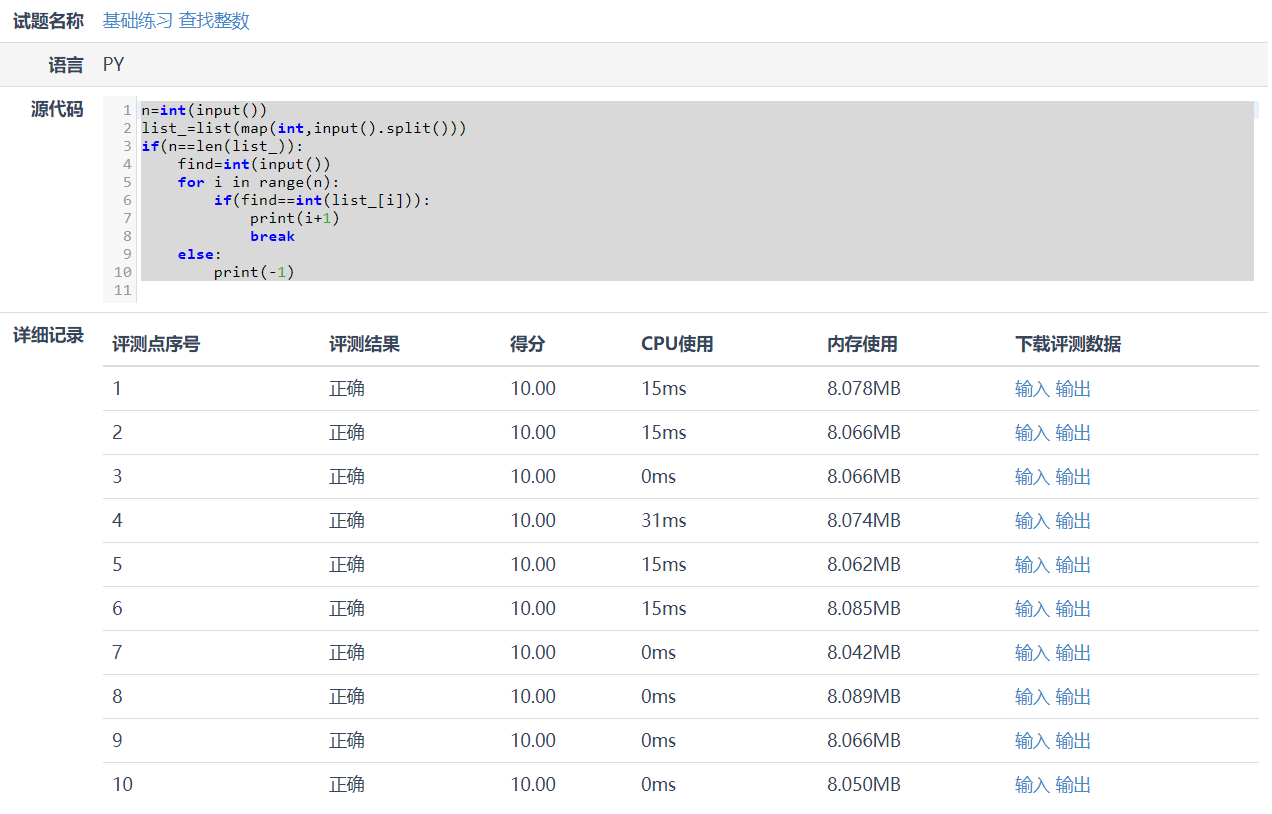Click score 10.00 for test point 5

pos(533,565)
